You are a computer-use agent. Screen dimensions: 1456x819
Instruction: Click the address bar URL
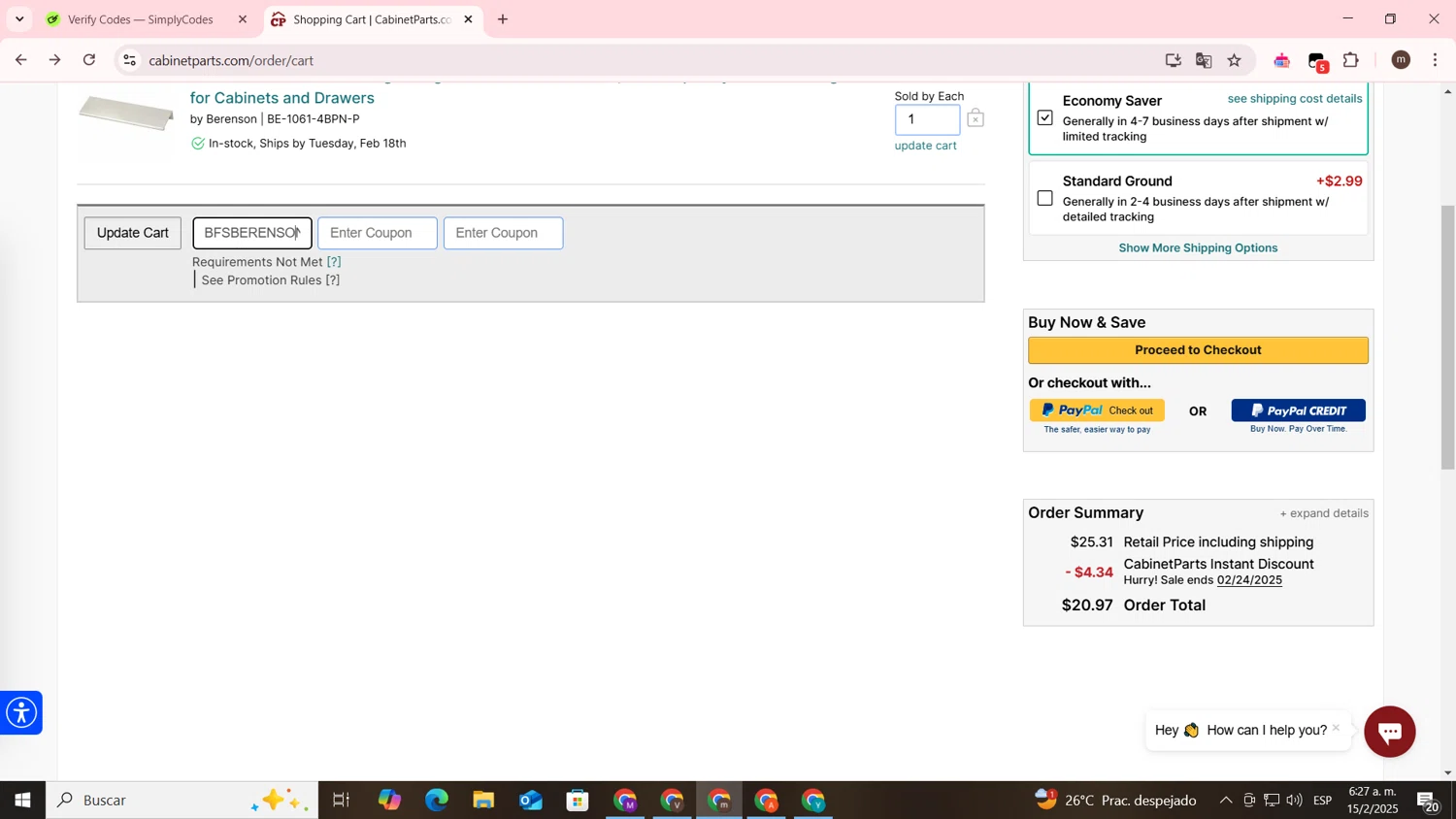pyautogui.click(x=231, y=60)
